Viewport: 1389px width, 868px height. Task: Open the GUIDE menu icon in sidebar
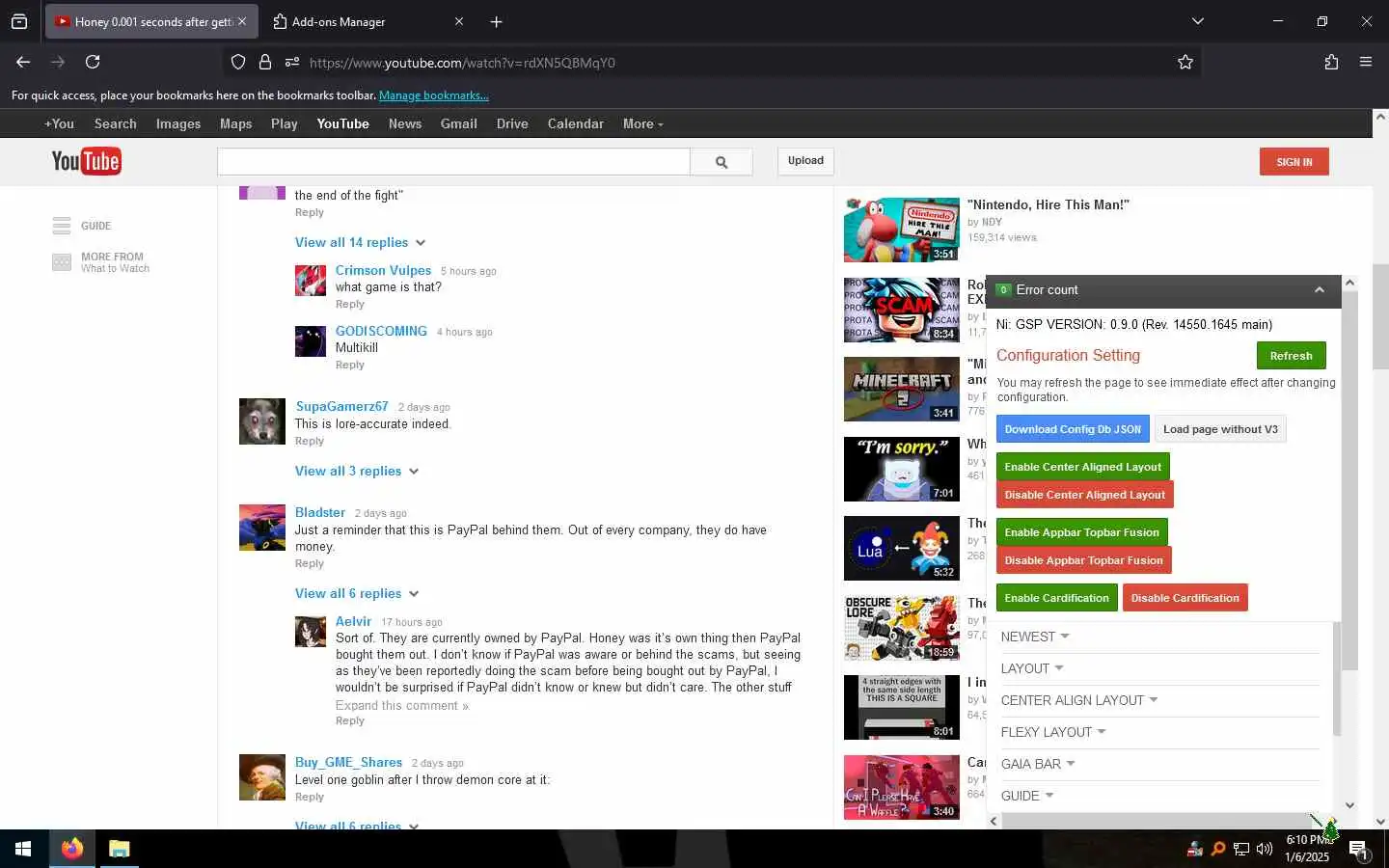point(62,226)
